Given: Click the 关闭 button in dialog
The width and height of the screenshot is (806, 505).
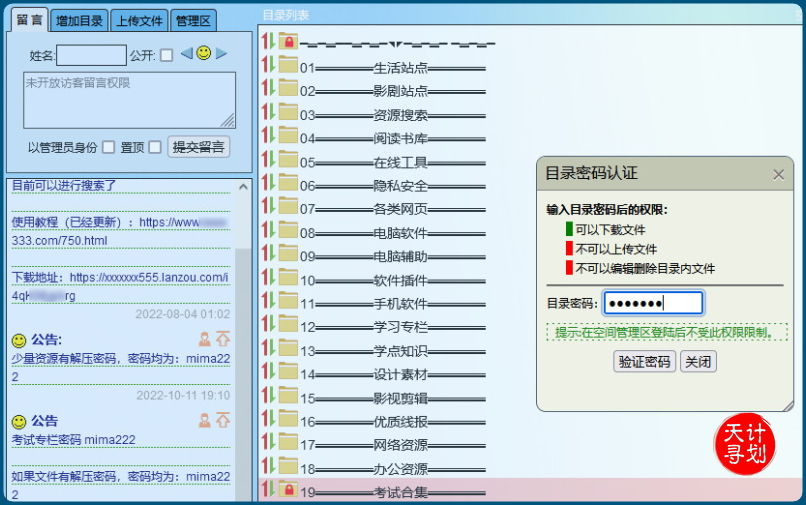Looking at the screenshot, I should click(x=698, y=362).
